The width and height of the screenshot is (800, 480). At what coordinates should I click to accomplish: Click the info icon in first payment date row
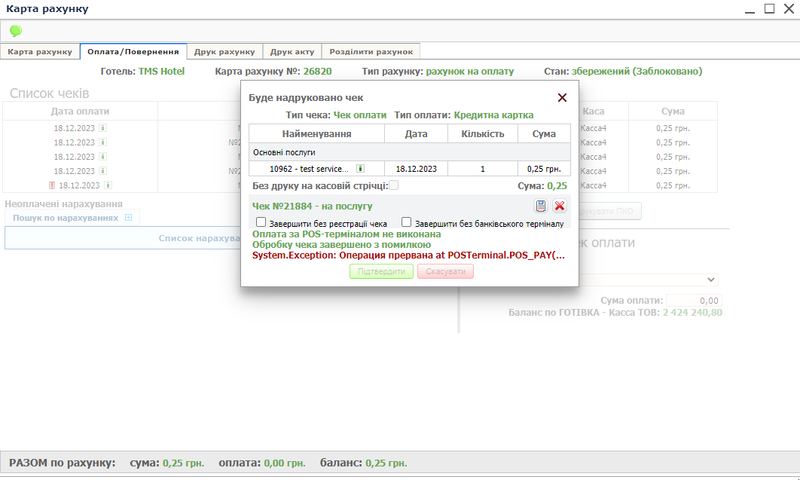[103, 128]
